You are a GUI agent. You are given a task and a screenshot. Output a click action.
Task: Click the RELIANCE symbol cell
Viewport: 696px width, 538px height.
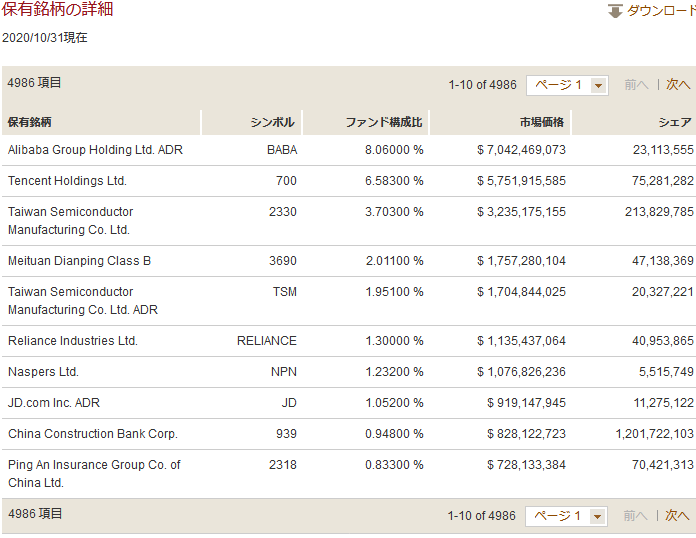click(x=267, y=340)
